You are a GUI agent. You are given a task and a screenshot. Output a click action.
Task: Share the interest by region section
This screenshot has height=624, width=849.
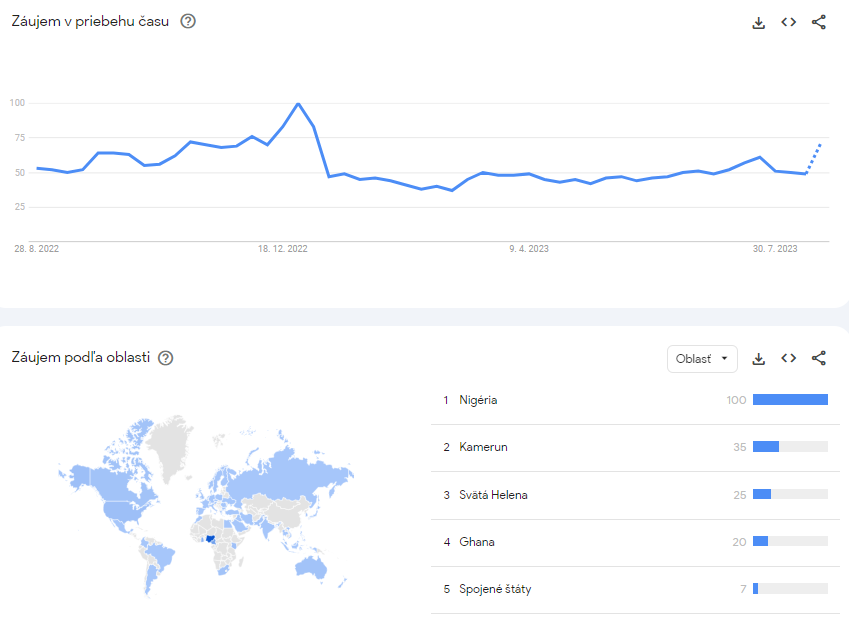(819, 358)
